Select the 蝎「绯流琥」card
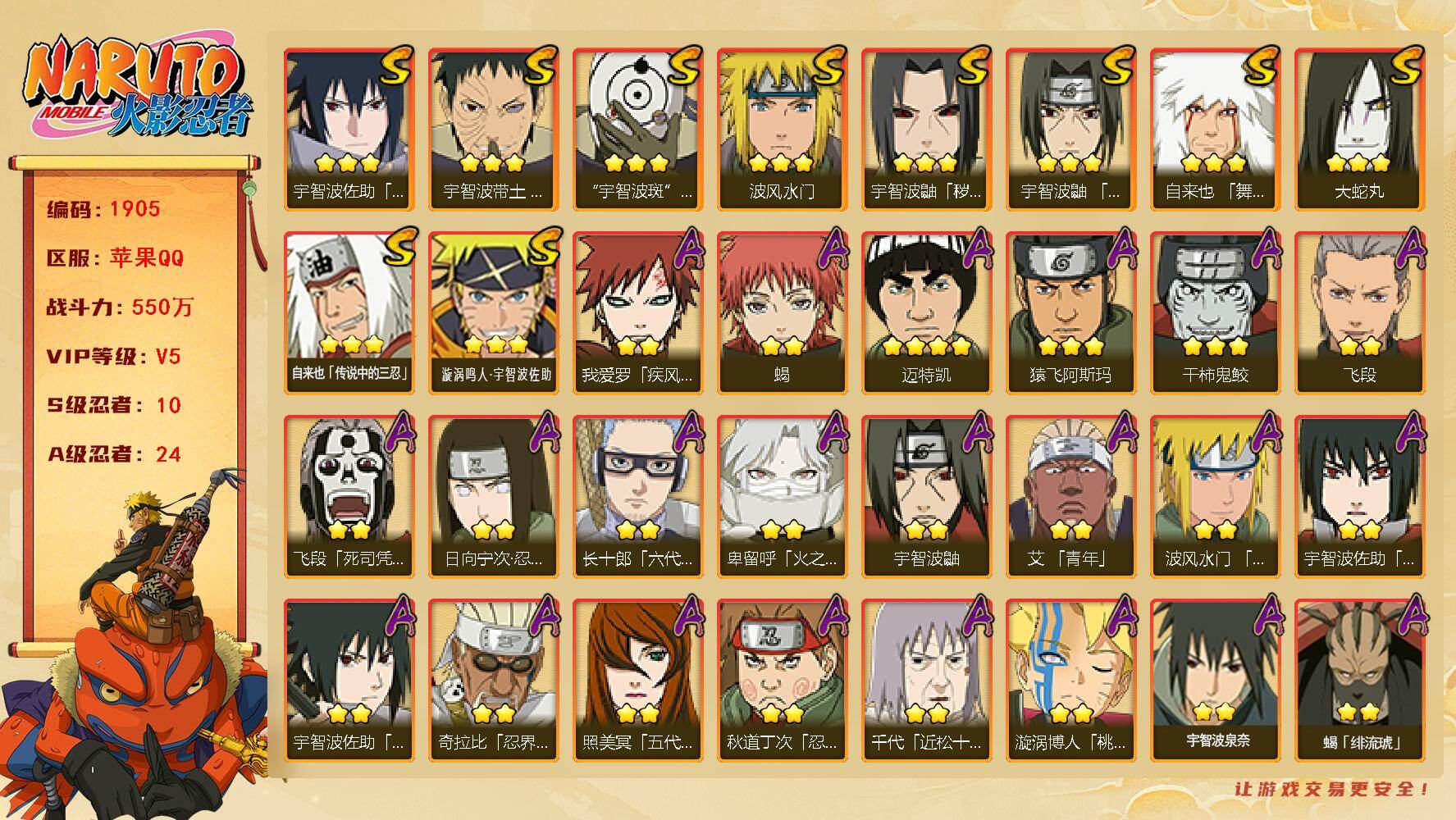This screenshot has width=1456, height=820. coord(1359,681)
